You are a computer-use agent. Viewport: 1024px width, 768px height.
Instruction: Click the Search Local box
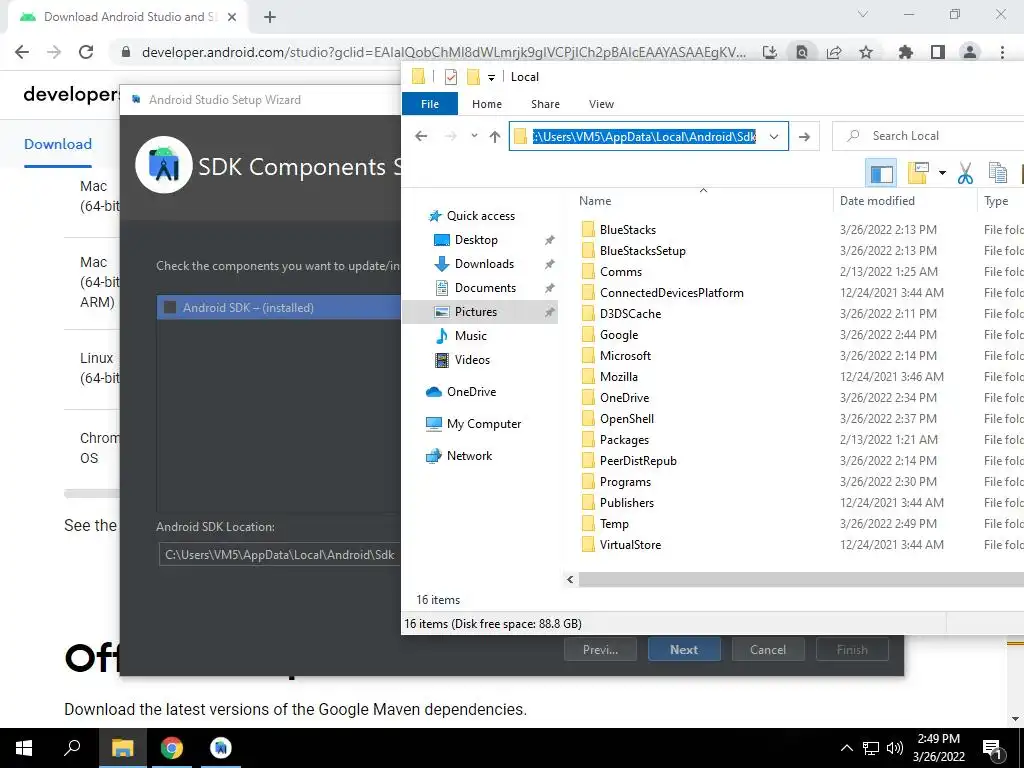tap(928, 136)
